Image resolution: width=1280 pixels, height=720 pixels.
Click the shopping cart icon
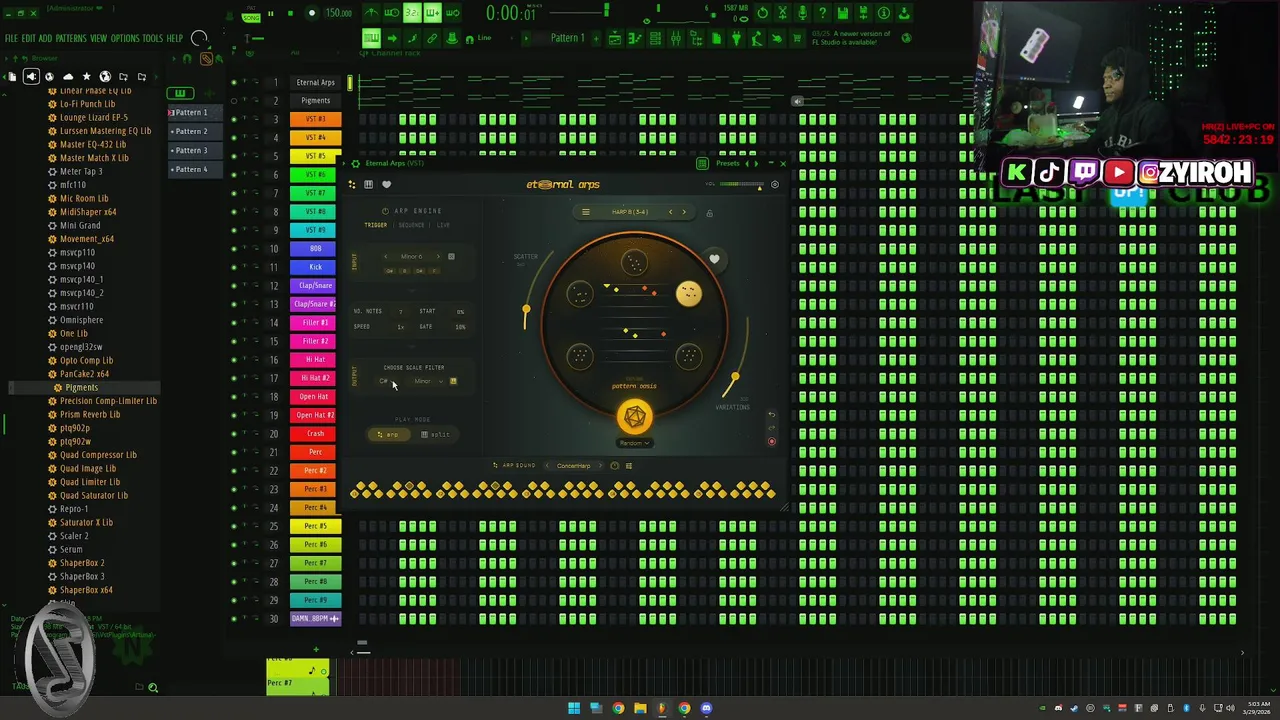pyautogui.click(x=797, y=38)
